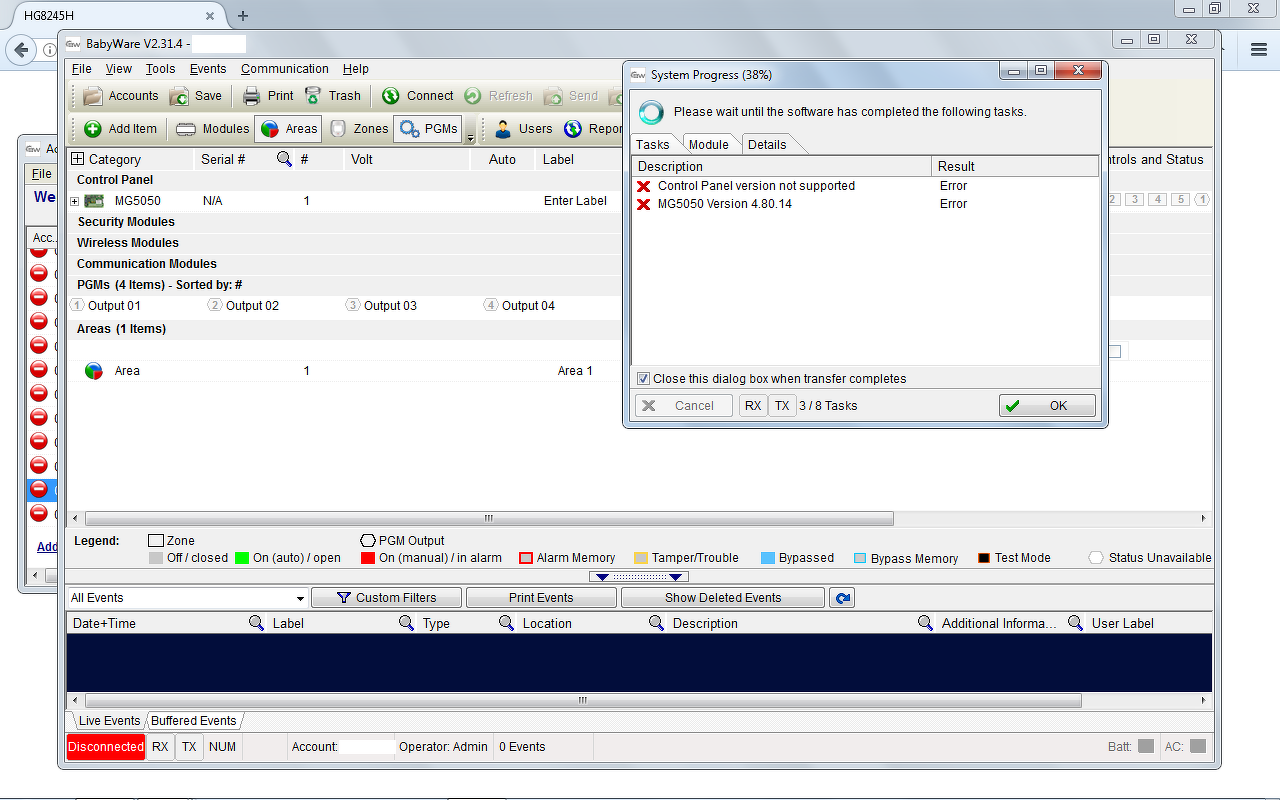This screenshot has width=1280, height=800.
Task: Click search icon next to Description events column
Action: pos(926,623)
